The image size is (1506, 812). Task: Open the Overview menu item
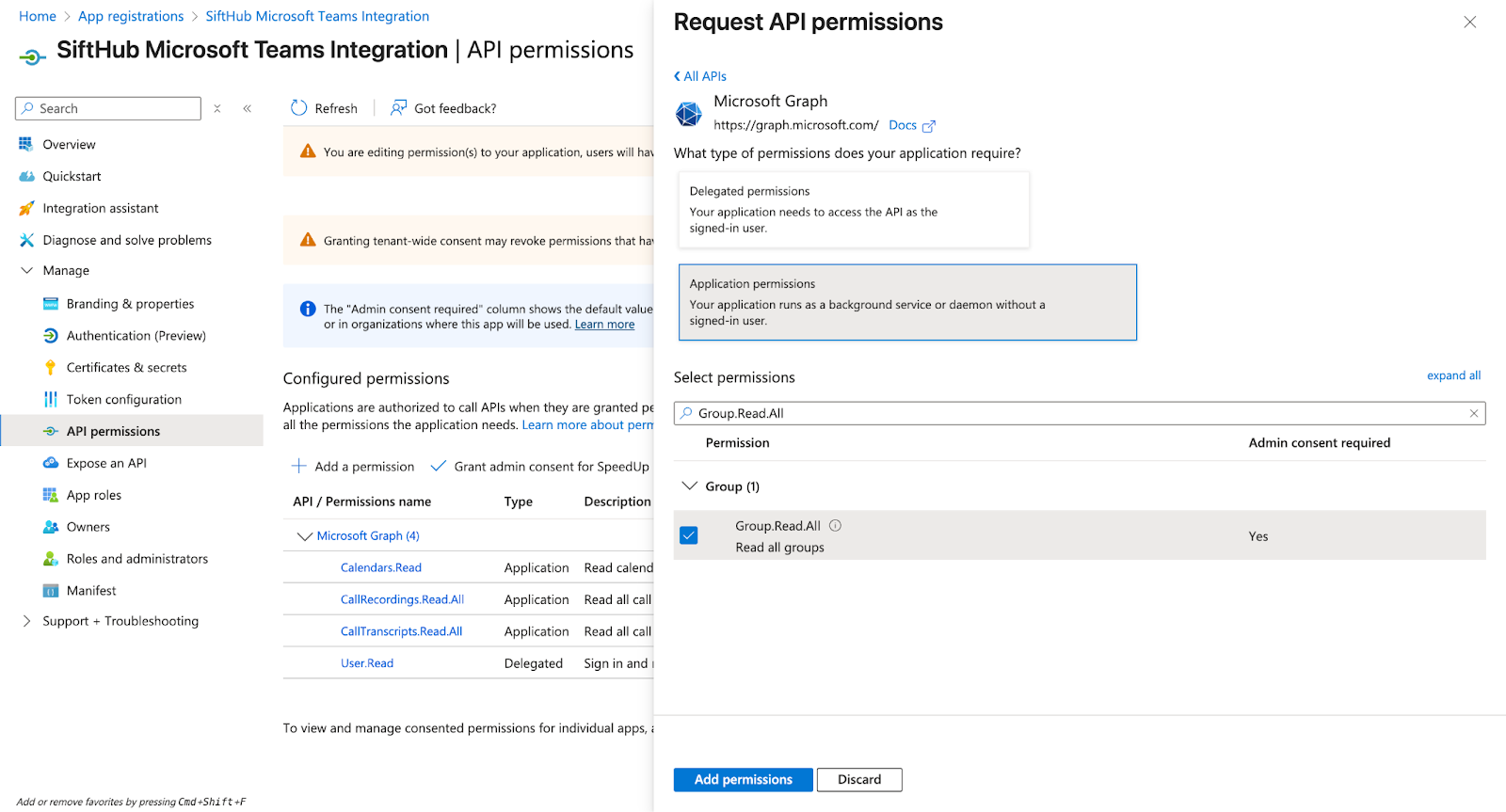point(69,145)
